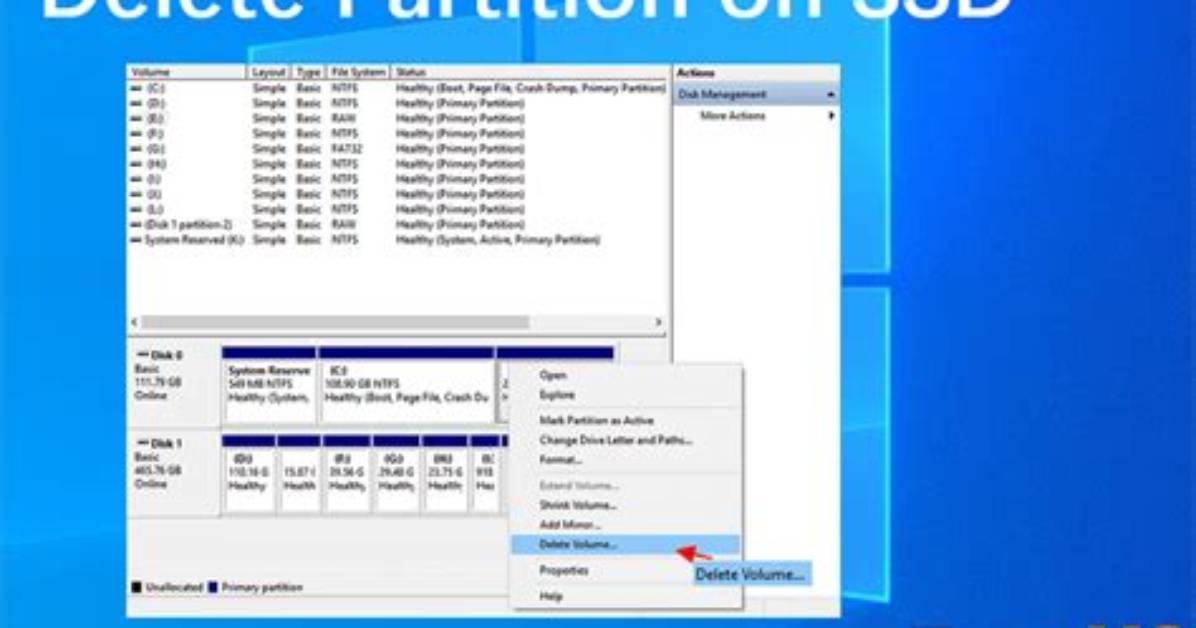
Task: Select the System Reserved partition on Disk 0
Action: click(x=269, y=385)
